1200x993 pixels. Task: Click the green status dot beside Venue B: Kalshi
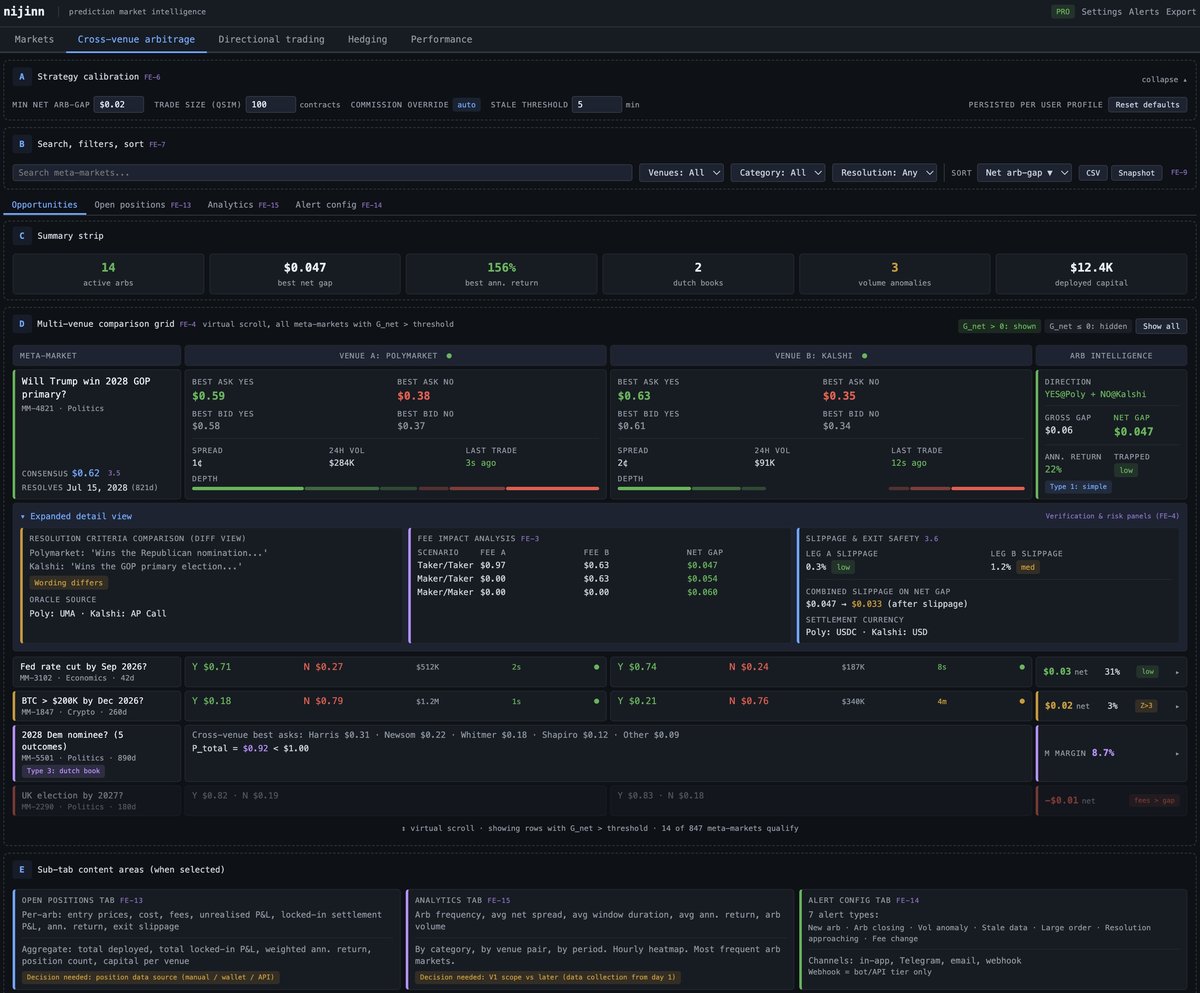coord(867,355)
